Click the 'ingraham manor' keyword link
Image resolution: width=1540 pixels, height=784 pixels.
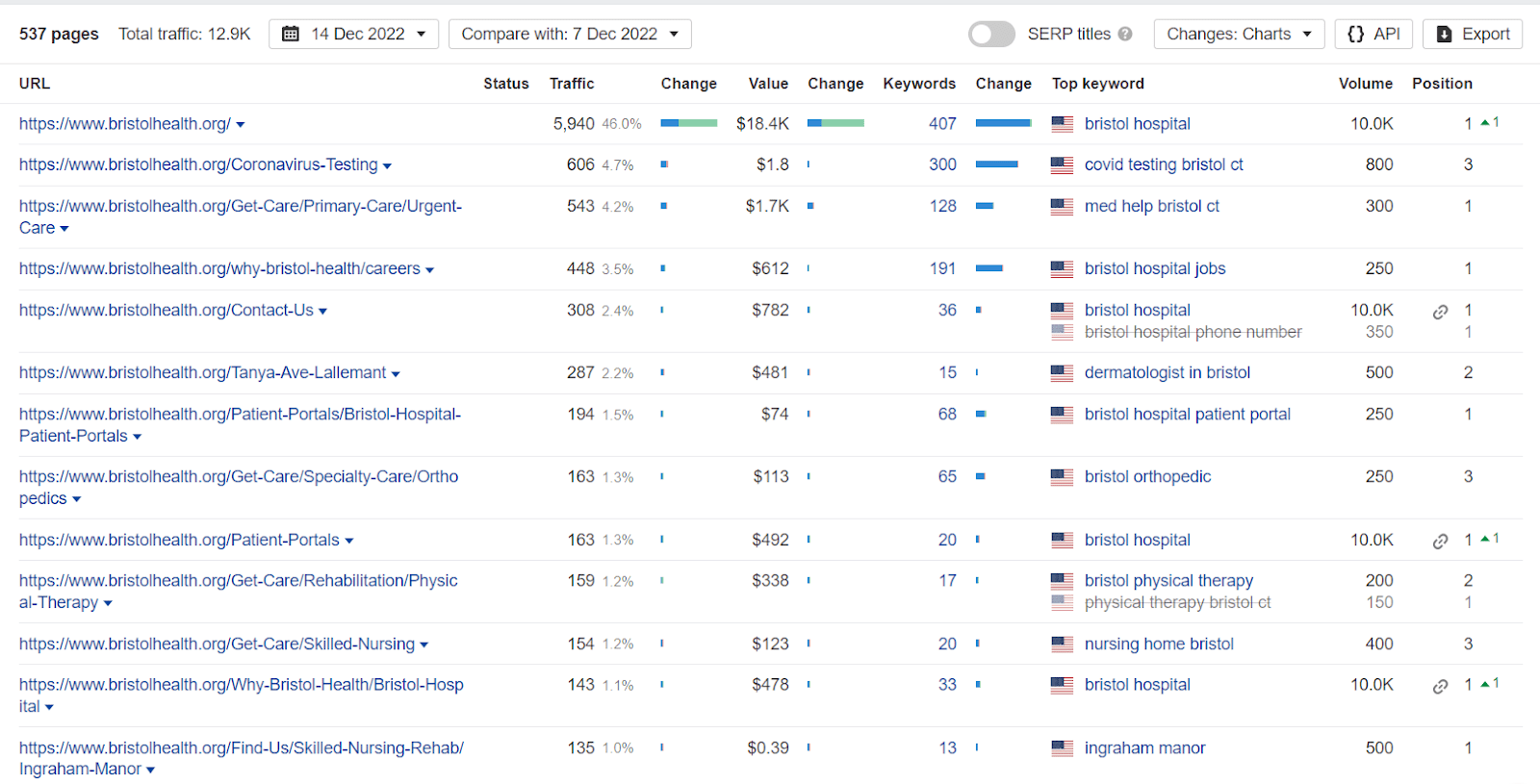(x=1145, y=748)
